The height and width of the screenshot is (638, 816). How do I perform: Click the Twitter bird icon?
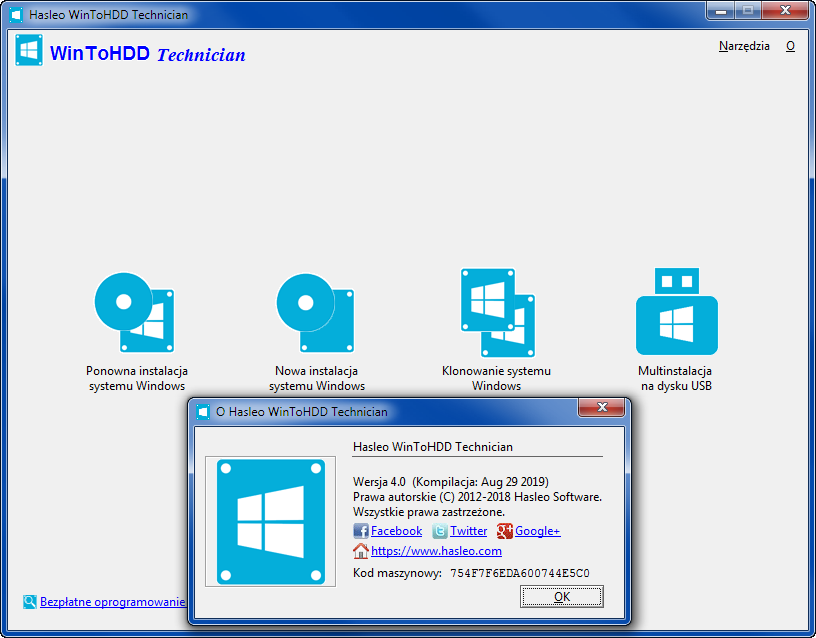coord(440,531)
